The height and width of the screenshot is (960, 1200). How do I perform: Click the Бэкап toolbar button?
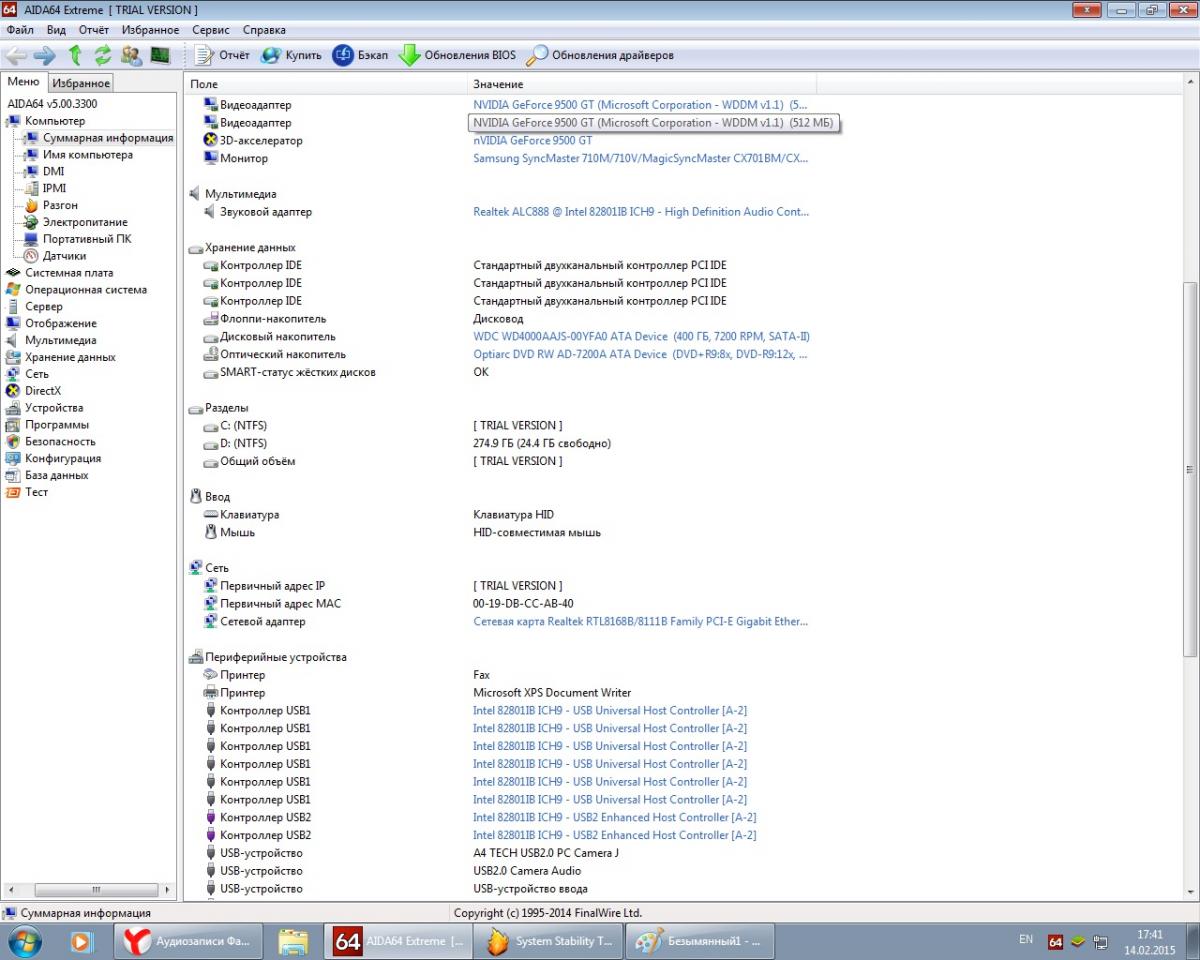coord(360,55)
